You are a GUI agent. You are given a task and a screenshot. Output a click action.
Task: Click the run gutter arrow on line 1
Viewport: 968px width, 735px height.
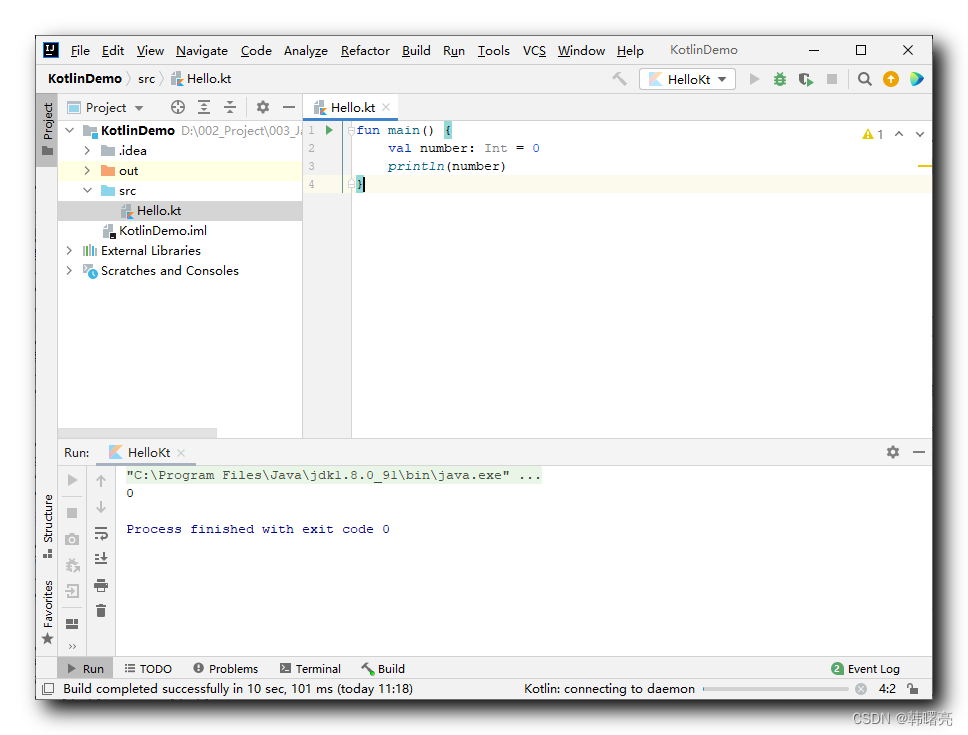(329, 130)
